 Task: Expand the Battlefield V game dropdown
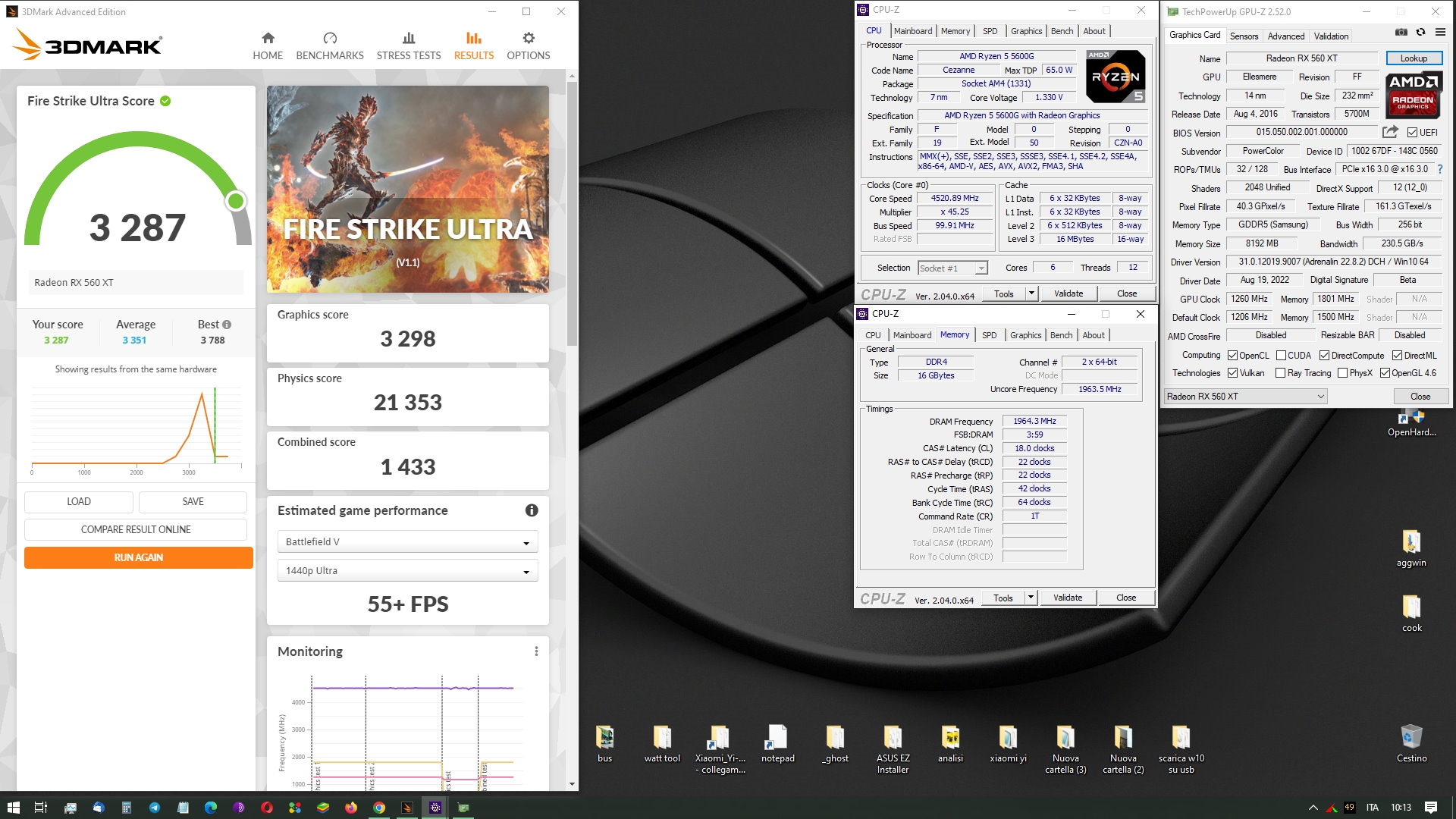(408, 541)
